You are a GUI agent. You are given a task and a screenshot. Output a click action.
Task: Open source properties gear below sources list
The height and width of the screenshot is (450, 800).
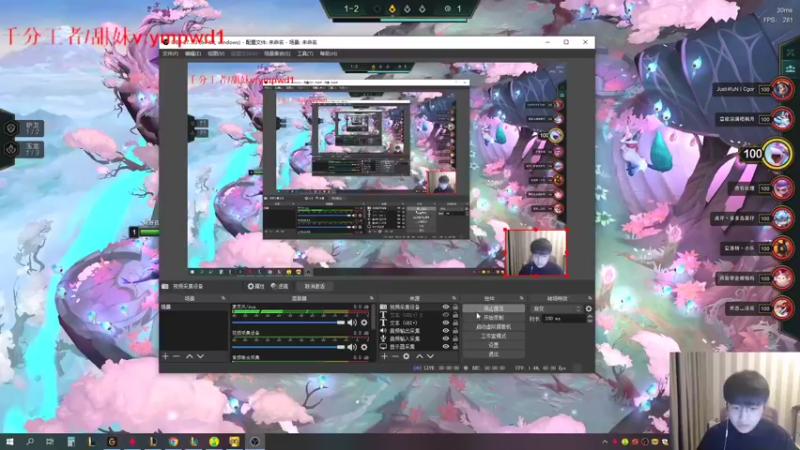(406, 356)
